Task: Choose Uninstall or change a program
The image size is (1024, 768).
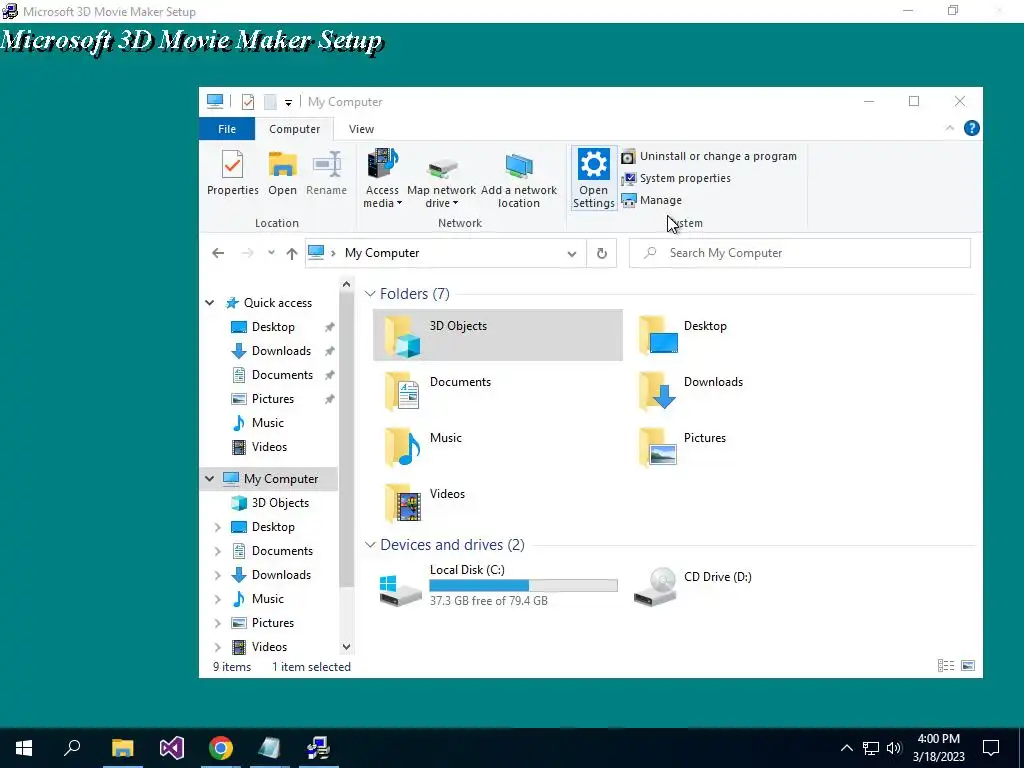Action: pos(709,156)
